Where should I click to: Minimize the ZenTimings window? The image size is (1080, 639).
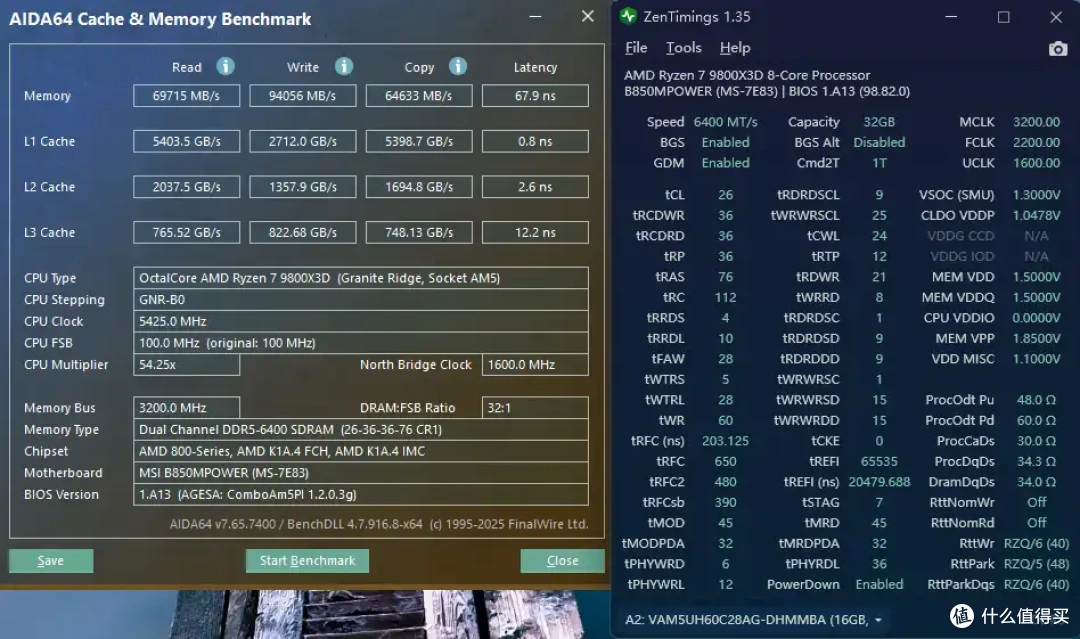951,17
